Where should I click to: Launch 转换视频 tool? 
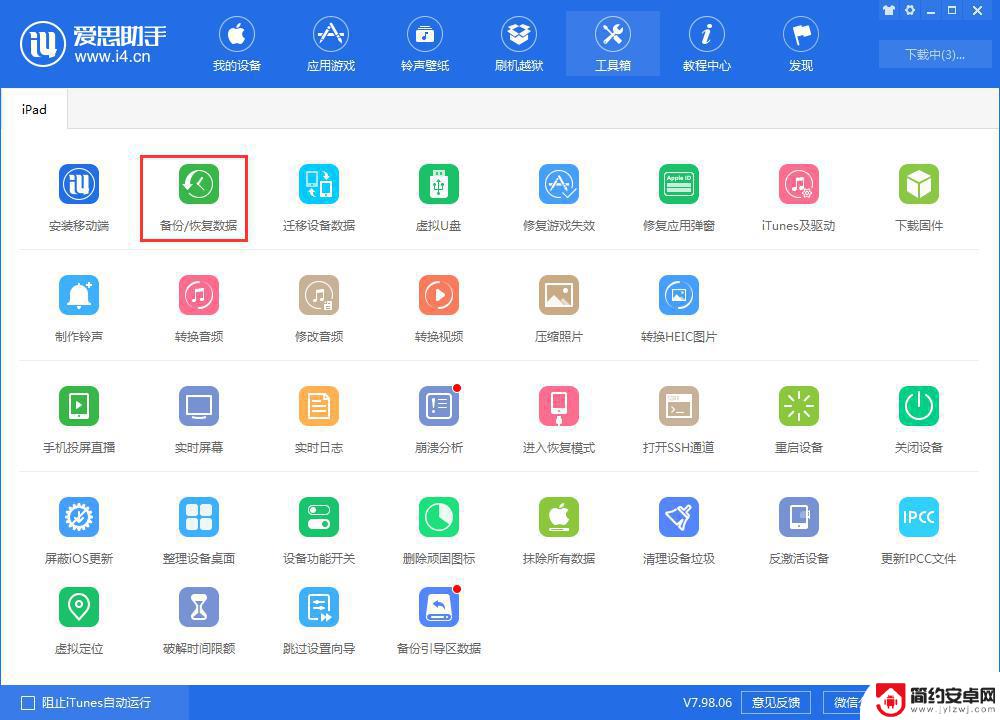click(439, 295)
